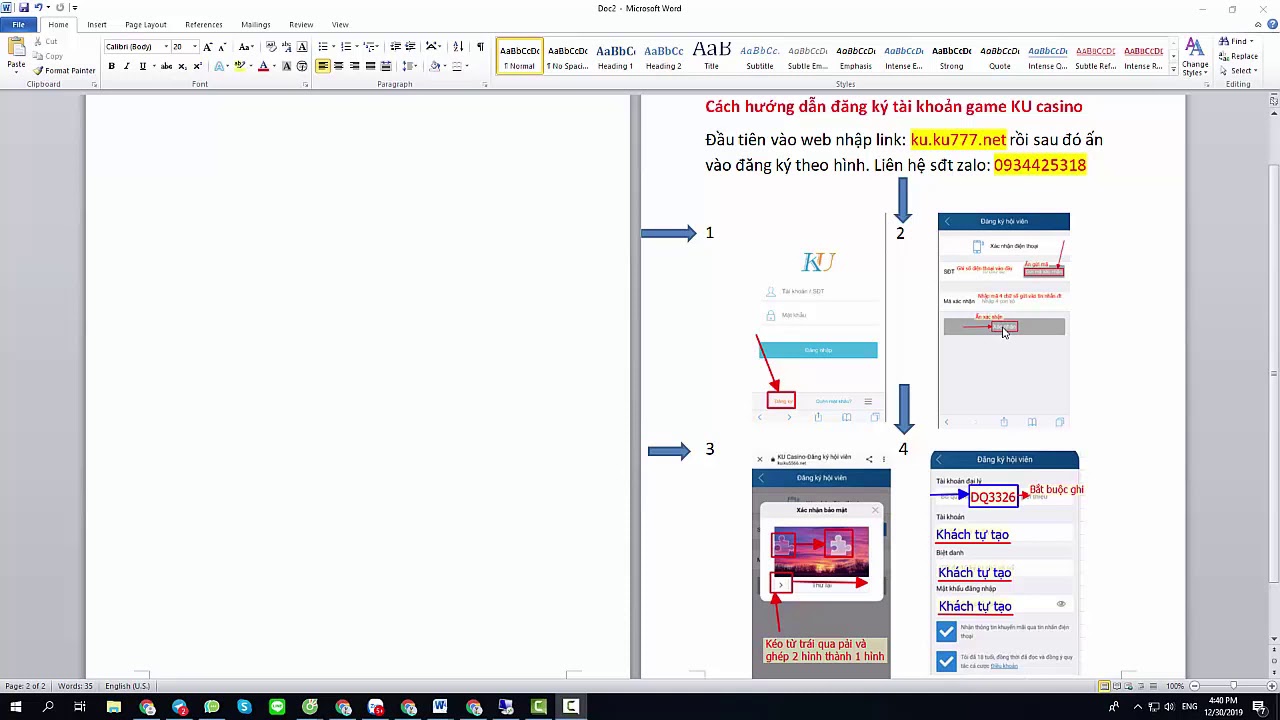Click the Word icon in the taskbar

click(440, 707)
